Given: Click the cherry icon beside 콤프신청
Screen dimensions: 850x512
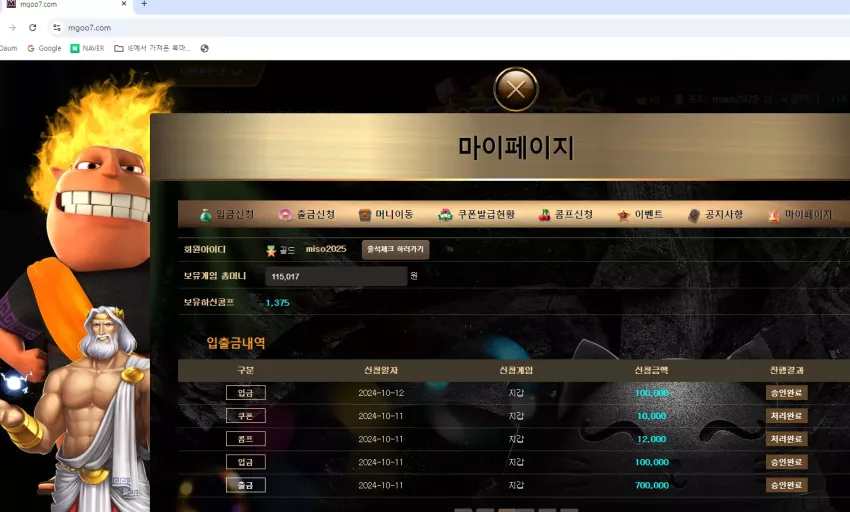Looking at the screenshot, I should tap(544, 215).
